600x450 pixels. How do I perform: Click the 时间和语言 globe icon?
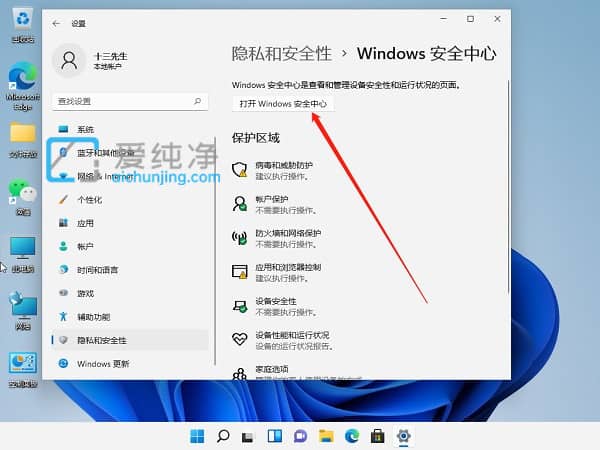click(64, 269)
